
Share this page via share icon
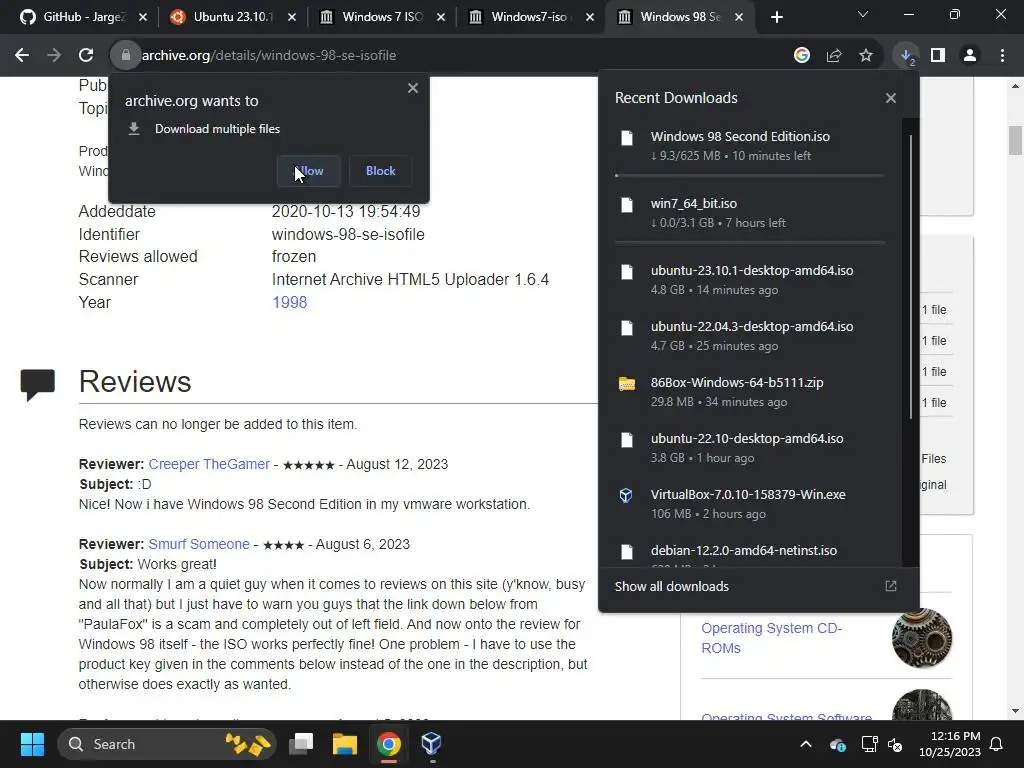834,56
